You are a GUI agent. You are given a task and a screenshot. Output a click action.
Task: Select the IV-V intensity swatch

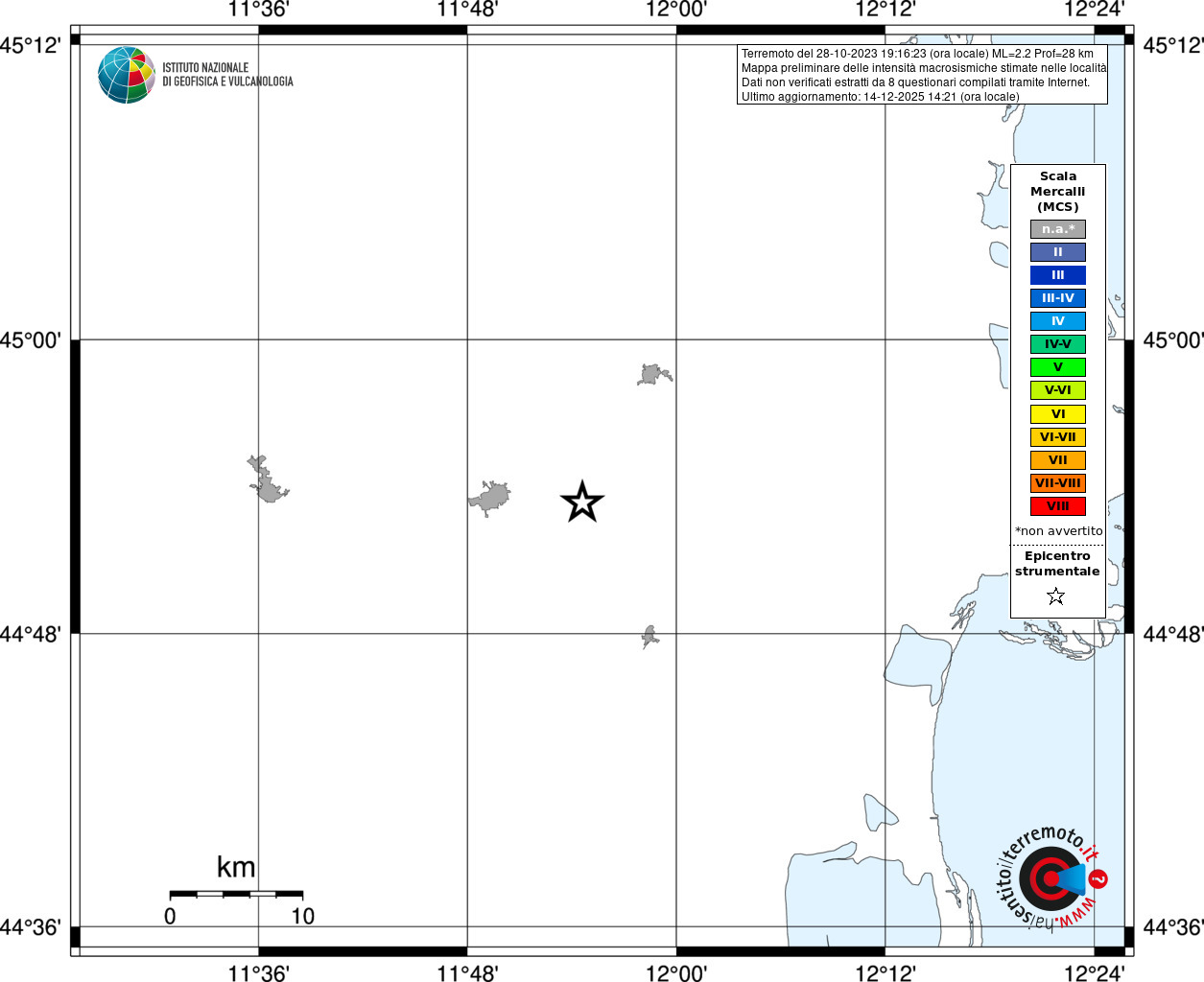click(x=1058, y=344)
